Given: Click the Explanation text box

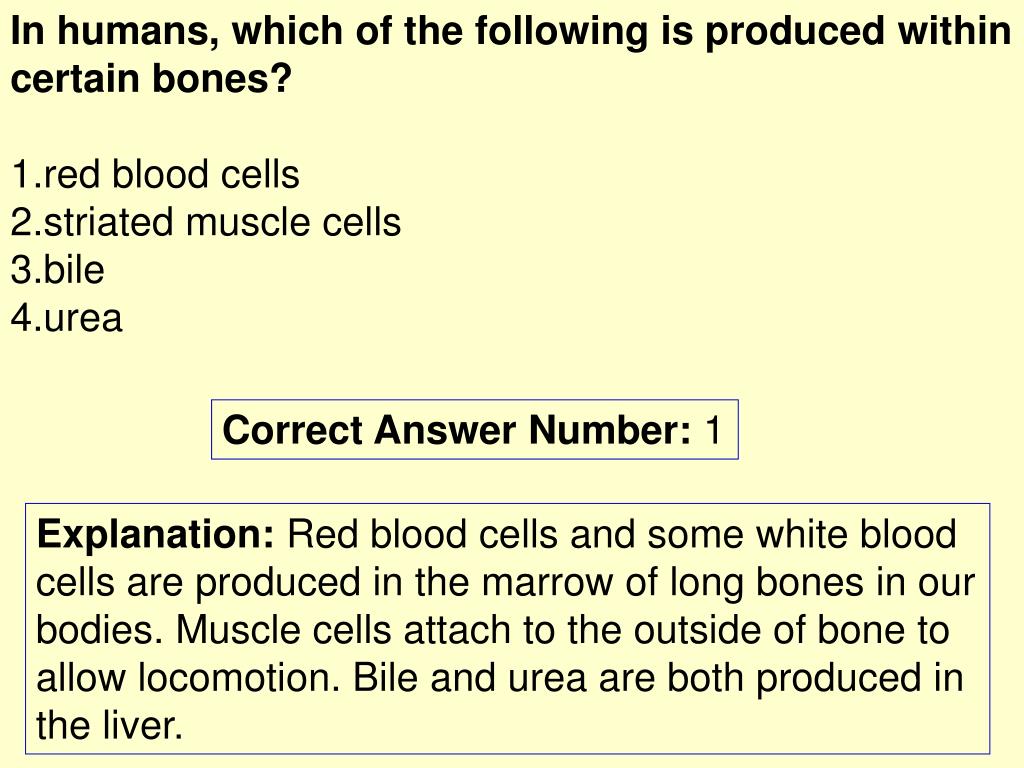Looking at the screenshot, I should pos(507,629).
